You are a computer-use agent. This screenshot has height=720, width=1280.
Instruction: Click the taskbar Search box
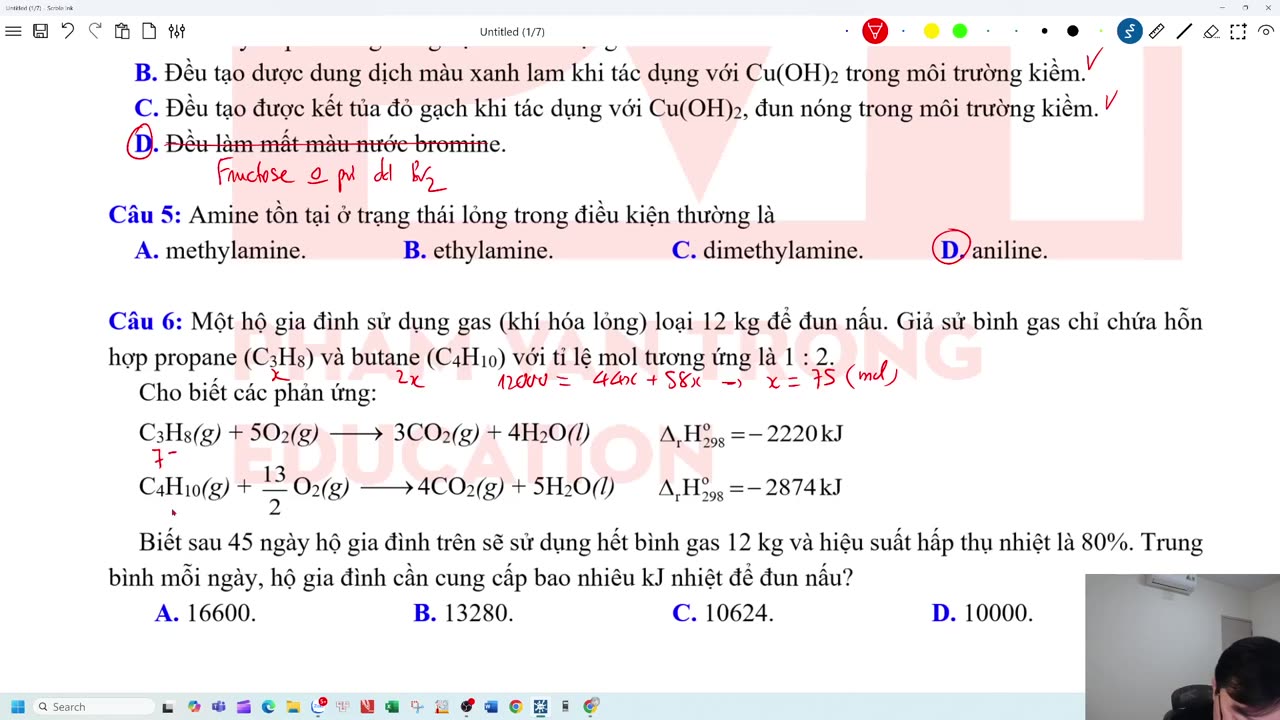click(x=92, y=707)
